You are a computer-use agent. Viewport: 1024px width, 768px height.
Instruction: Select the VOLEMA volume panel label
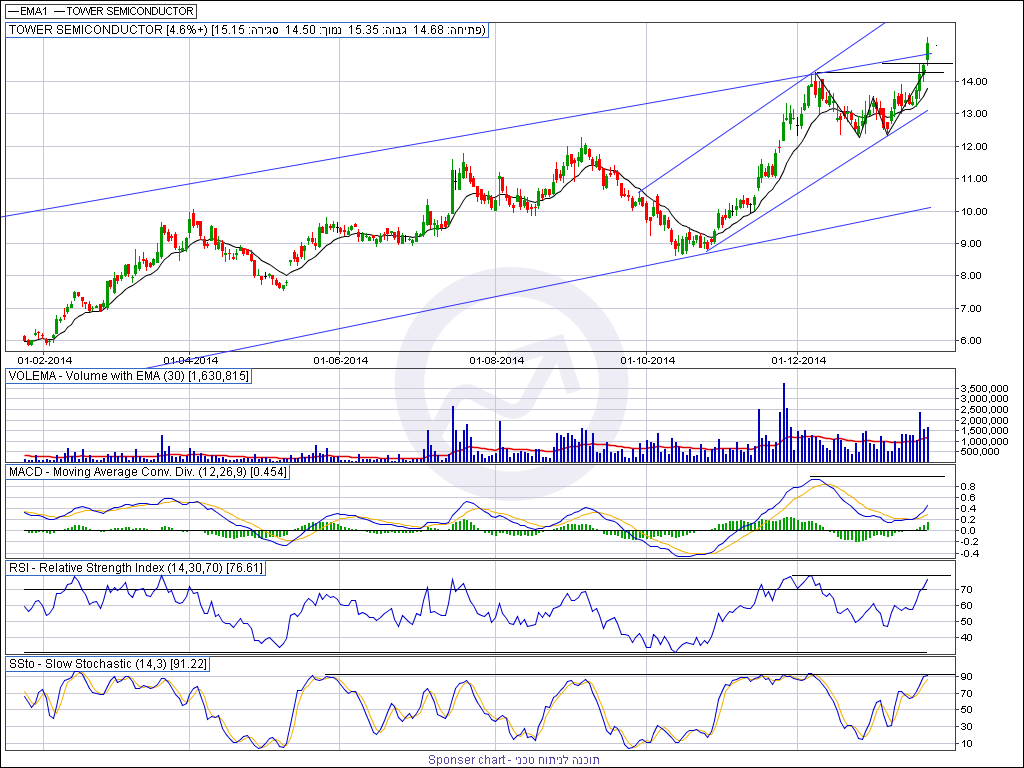coord(129,376)
